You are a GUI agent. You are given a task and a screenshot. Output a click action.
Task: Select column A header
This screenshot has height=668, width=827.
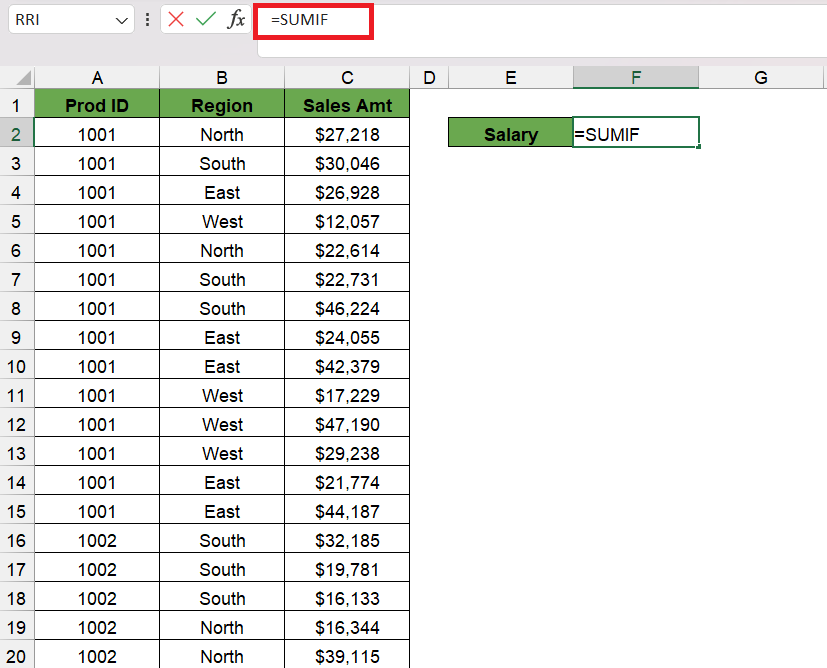coord(97,78)
